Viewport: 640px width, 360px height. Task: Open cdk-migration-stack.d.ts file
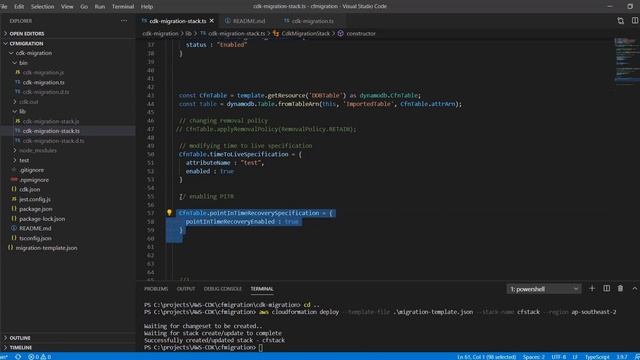53,141
